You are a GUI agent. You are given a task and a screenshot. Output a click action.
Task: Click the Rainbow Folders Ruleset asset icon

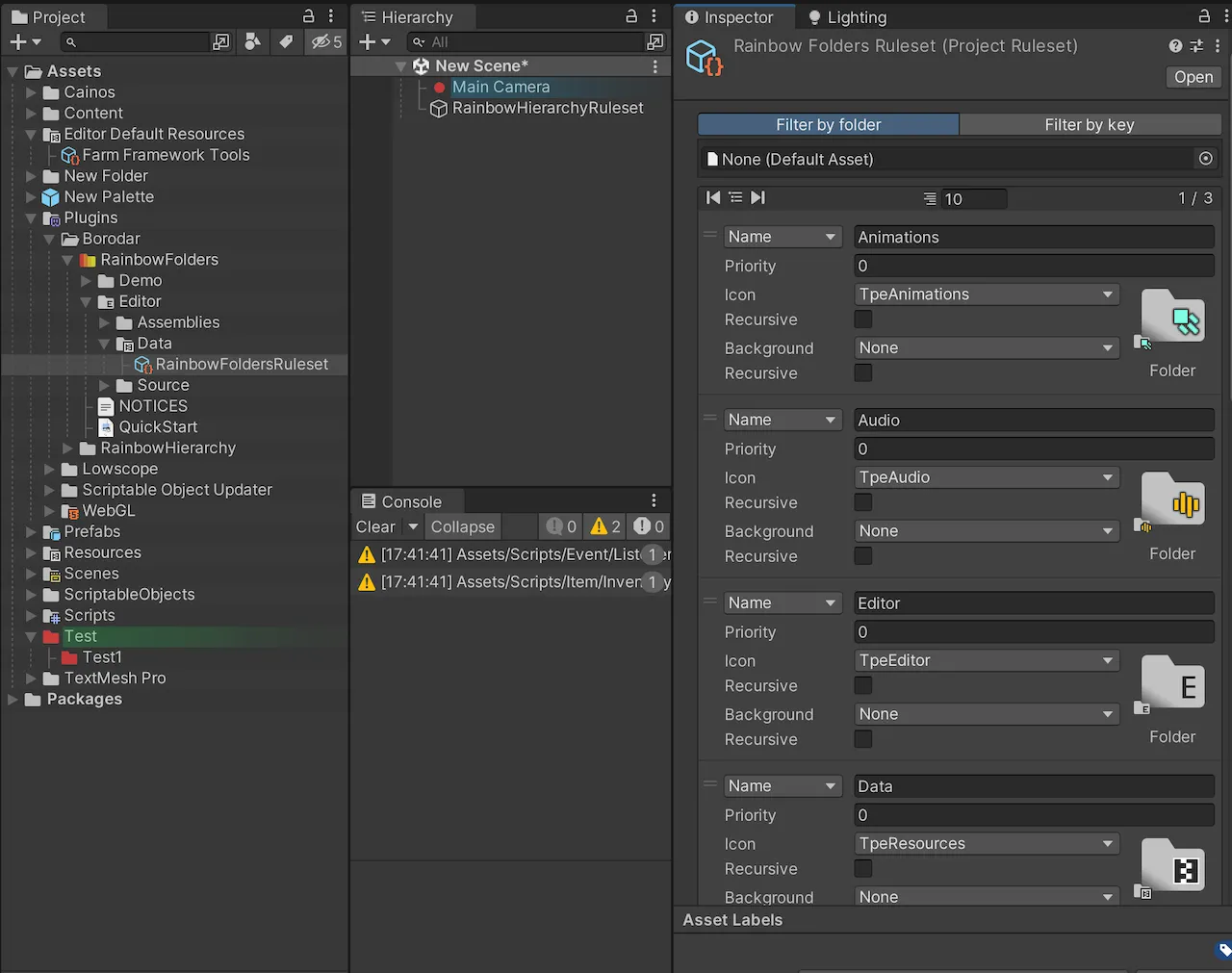[704, 58]
